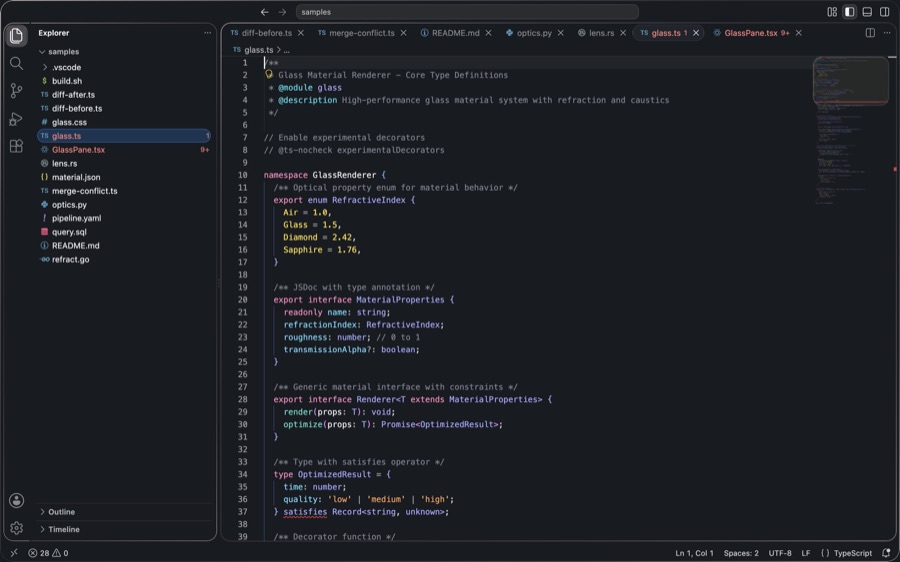The image size is (900, 562).
Task: Toggle the bottom panel
Action: click(x=867, y=12)
